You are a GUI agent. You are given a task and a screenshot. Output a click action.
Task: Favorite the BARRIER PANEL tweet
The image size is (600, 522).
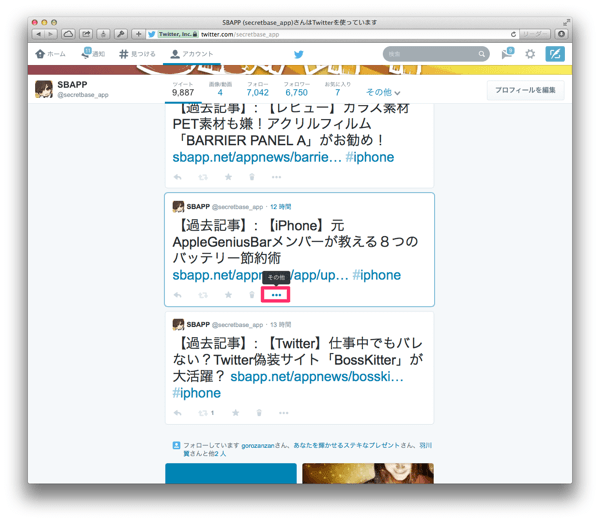[x=228, y=177]
